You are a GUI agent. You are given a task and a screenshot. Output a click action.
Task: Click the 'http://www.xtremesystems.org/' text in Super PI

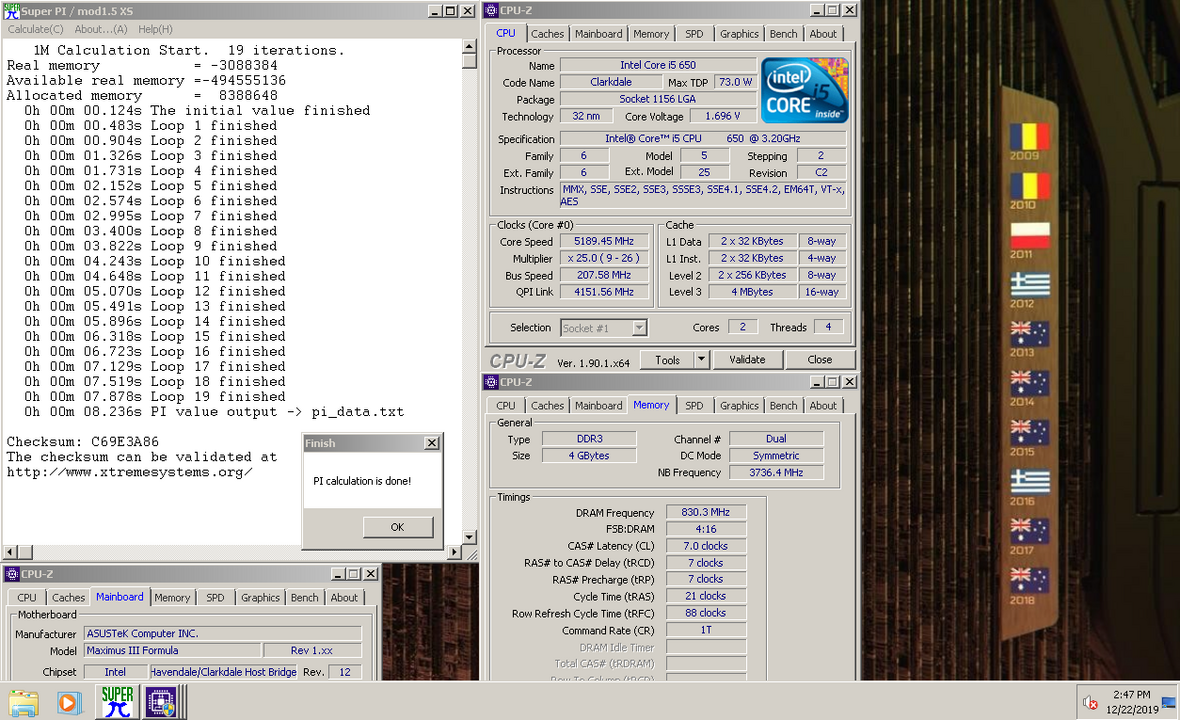pos(129,472)
